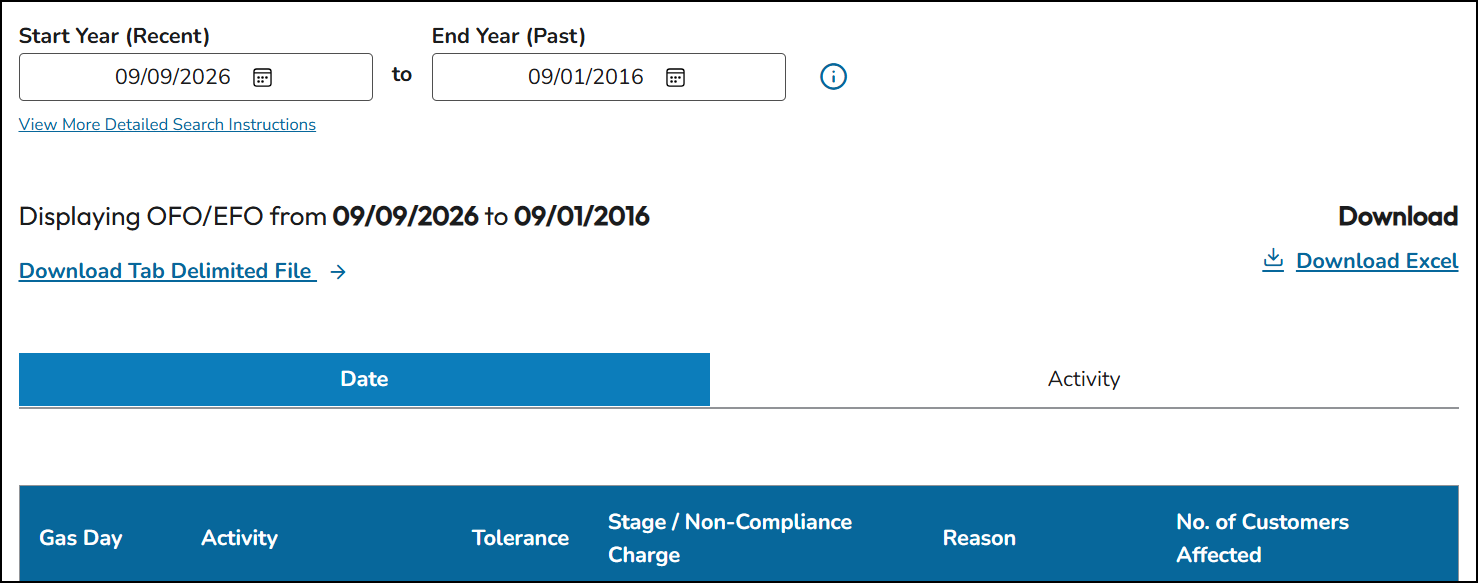
Task: Click the End Year (Past) label
Action: click(509, 36)
